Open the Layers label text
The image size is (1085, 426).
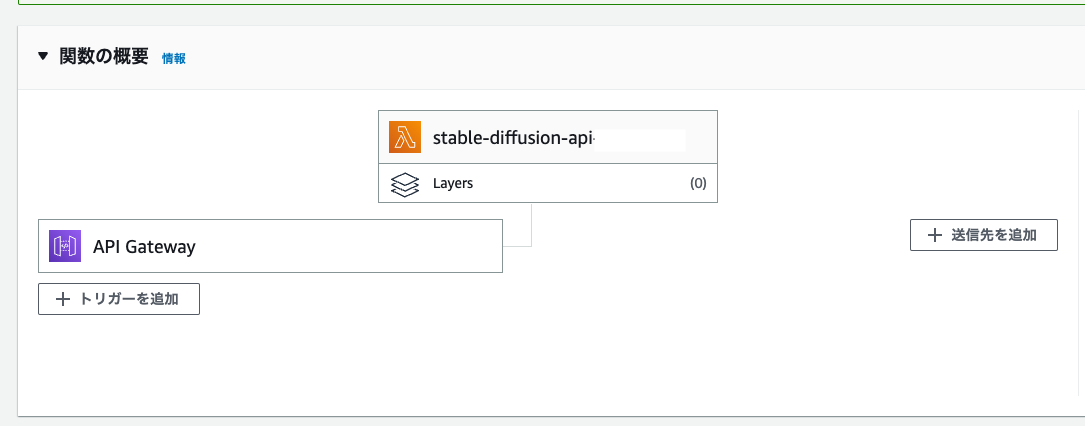pos(453,183)
